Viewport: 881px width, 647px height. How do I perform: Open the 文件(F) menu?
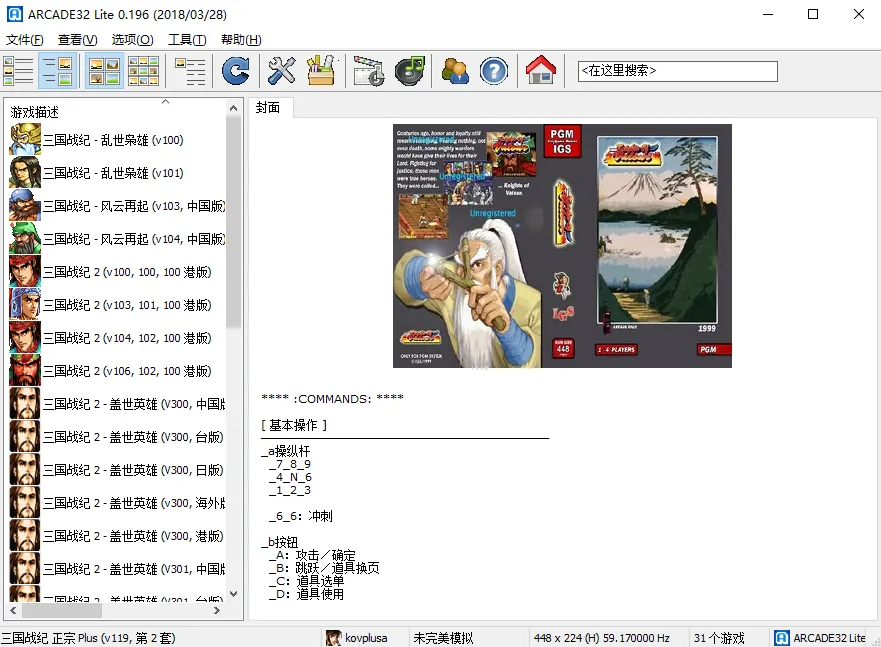[x=25, y=40]
